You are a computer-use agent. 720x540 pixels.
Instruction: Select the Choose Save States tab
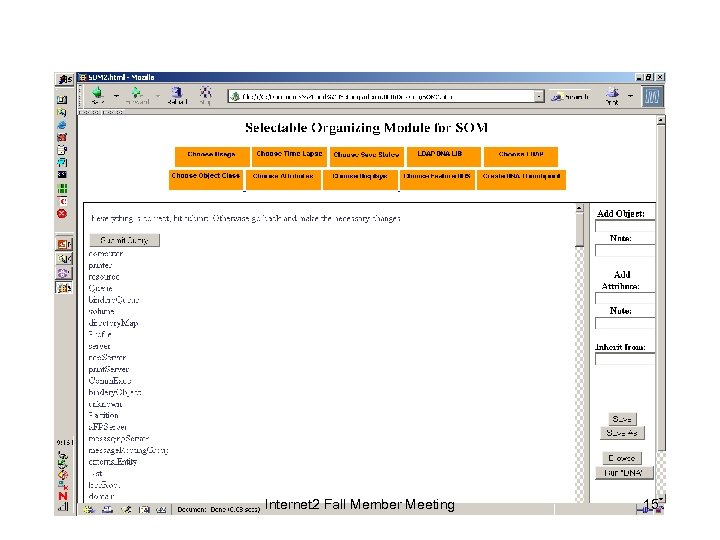[x=366, y=157]
